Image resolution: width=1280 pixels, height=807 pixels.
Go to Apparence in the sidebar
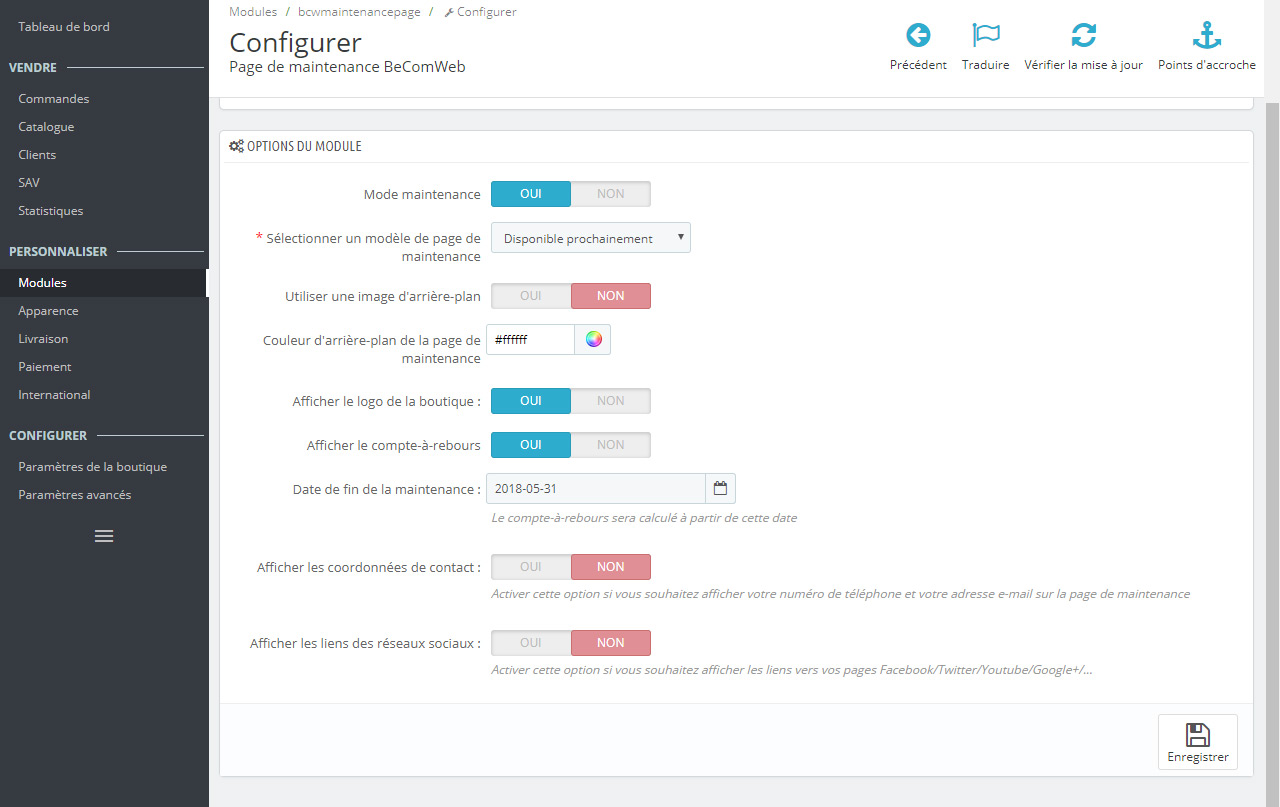click(48, 311)
